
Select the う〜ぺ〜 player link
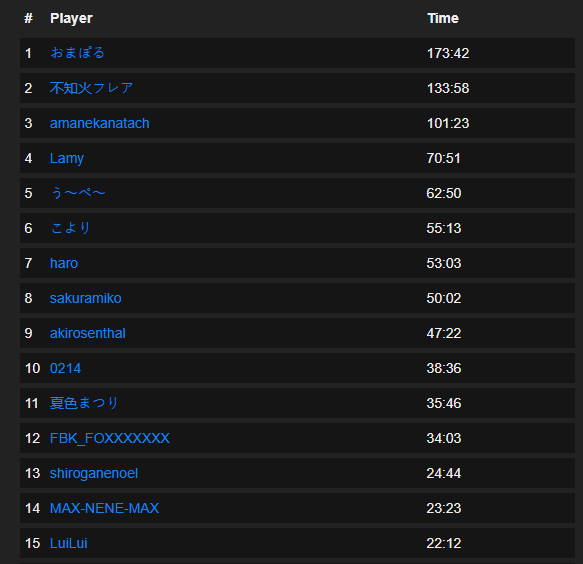pyautogui.click(x=78, y=193)
